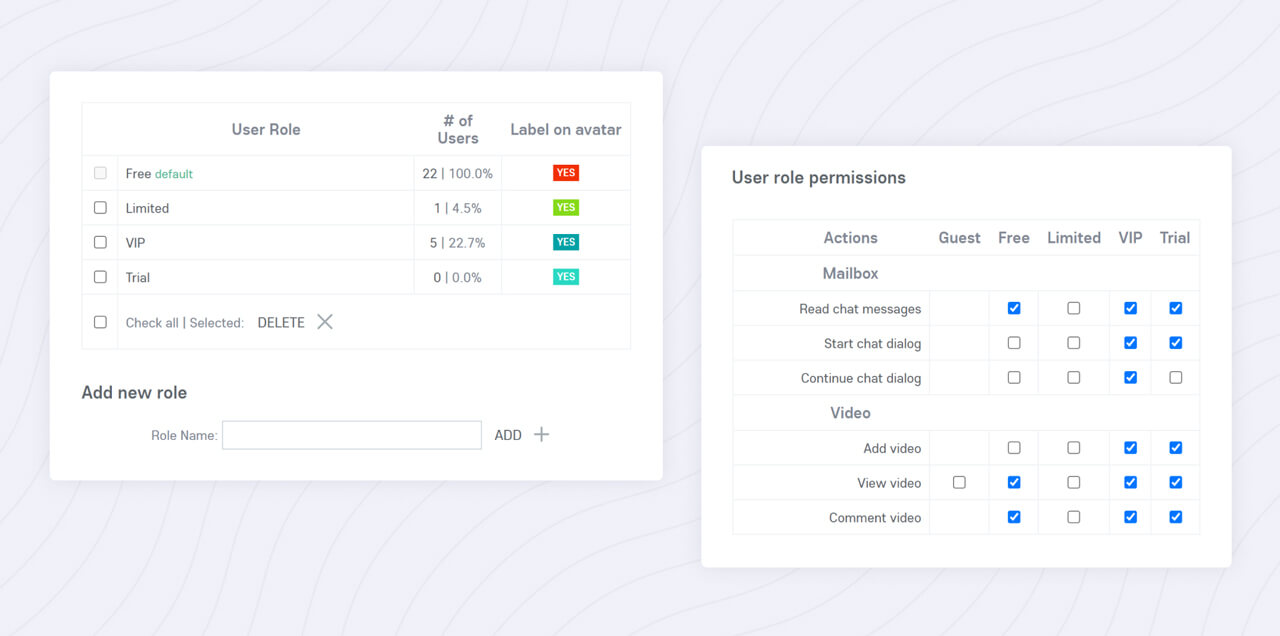The height and width of the screenshot is (636, 1280).
Task: Enable View video for Guest
Action: click(x=959, y=482)
